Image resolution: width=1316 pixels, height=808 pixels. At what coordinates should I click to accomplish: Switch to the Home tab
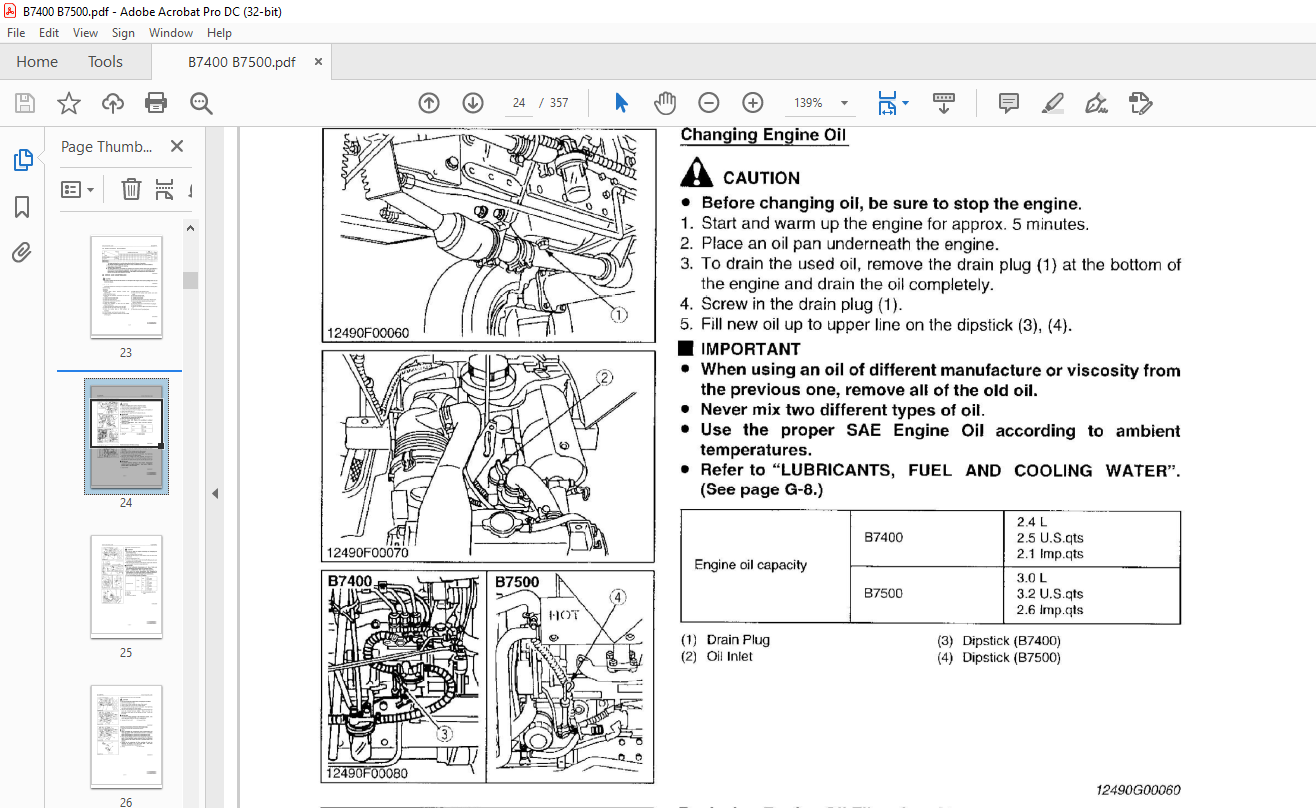[x=37, y=62]
